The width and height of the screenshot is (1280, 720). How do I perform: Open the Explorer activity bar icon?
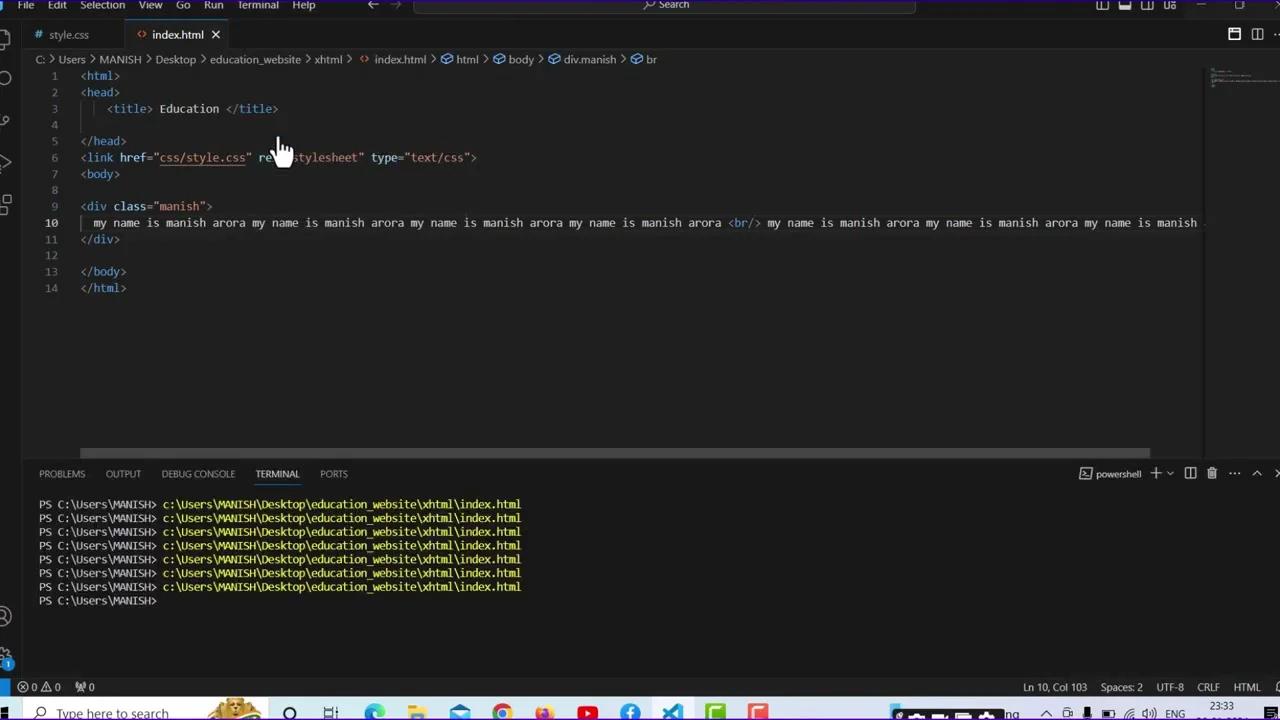pyautogui.click(x=6, y=38)
